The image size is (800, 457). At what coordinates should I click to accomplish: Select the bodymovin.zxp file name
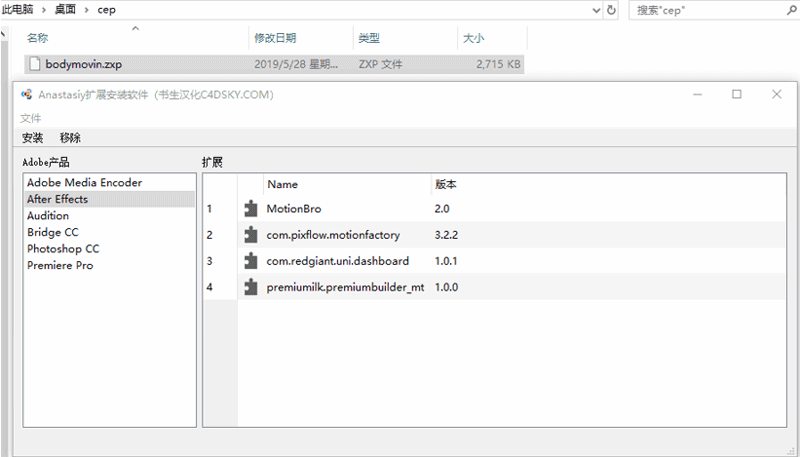(x=84, y=64)
